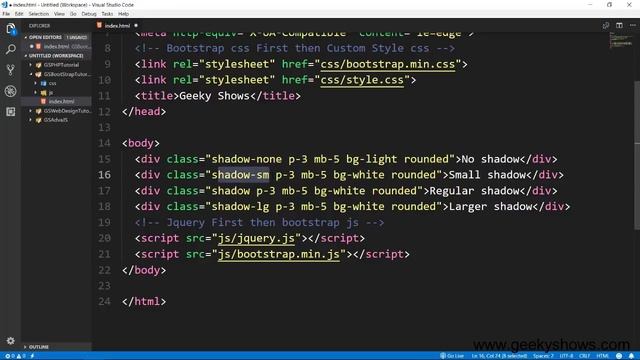
Task: Open the Tasks menu
Action: pyautogui.click(x=107, y=14)
